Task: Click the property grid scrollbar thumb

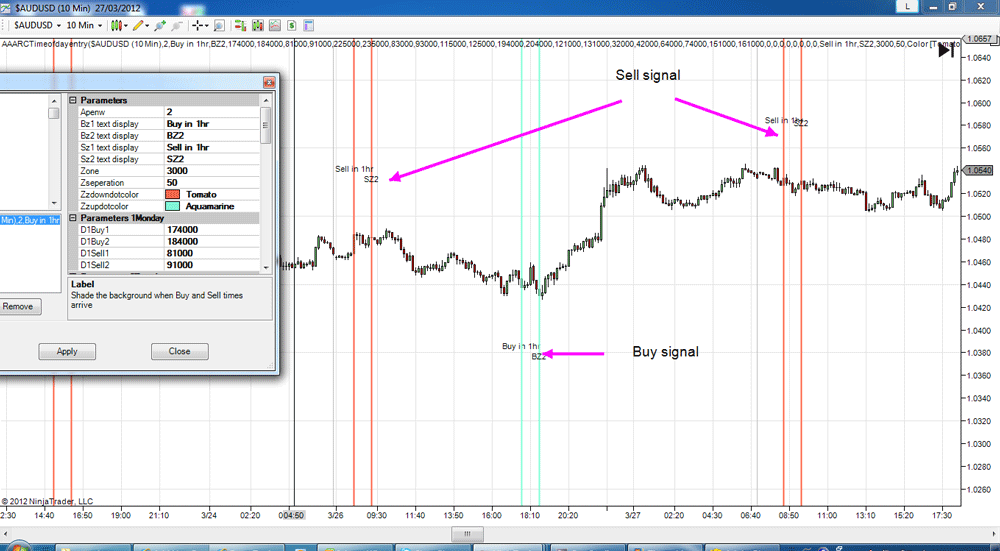Action: 266,128
